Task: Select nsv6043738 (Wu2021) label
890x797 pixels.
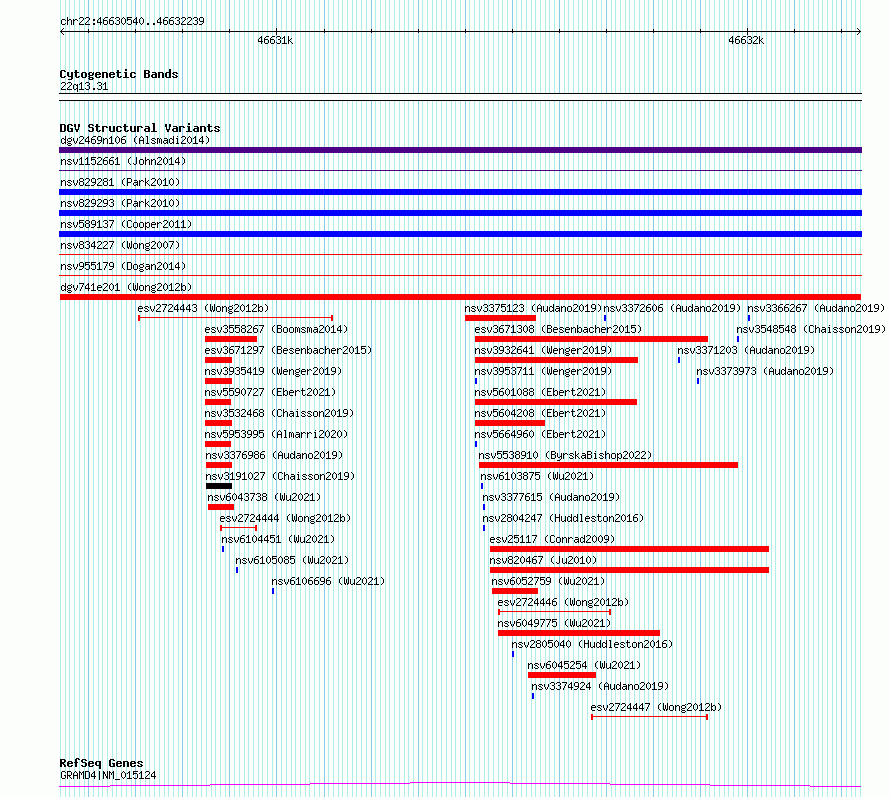Action: point(264,497)
